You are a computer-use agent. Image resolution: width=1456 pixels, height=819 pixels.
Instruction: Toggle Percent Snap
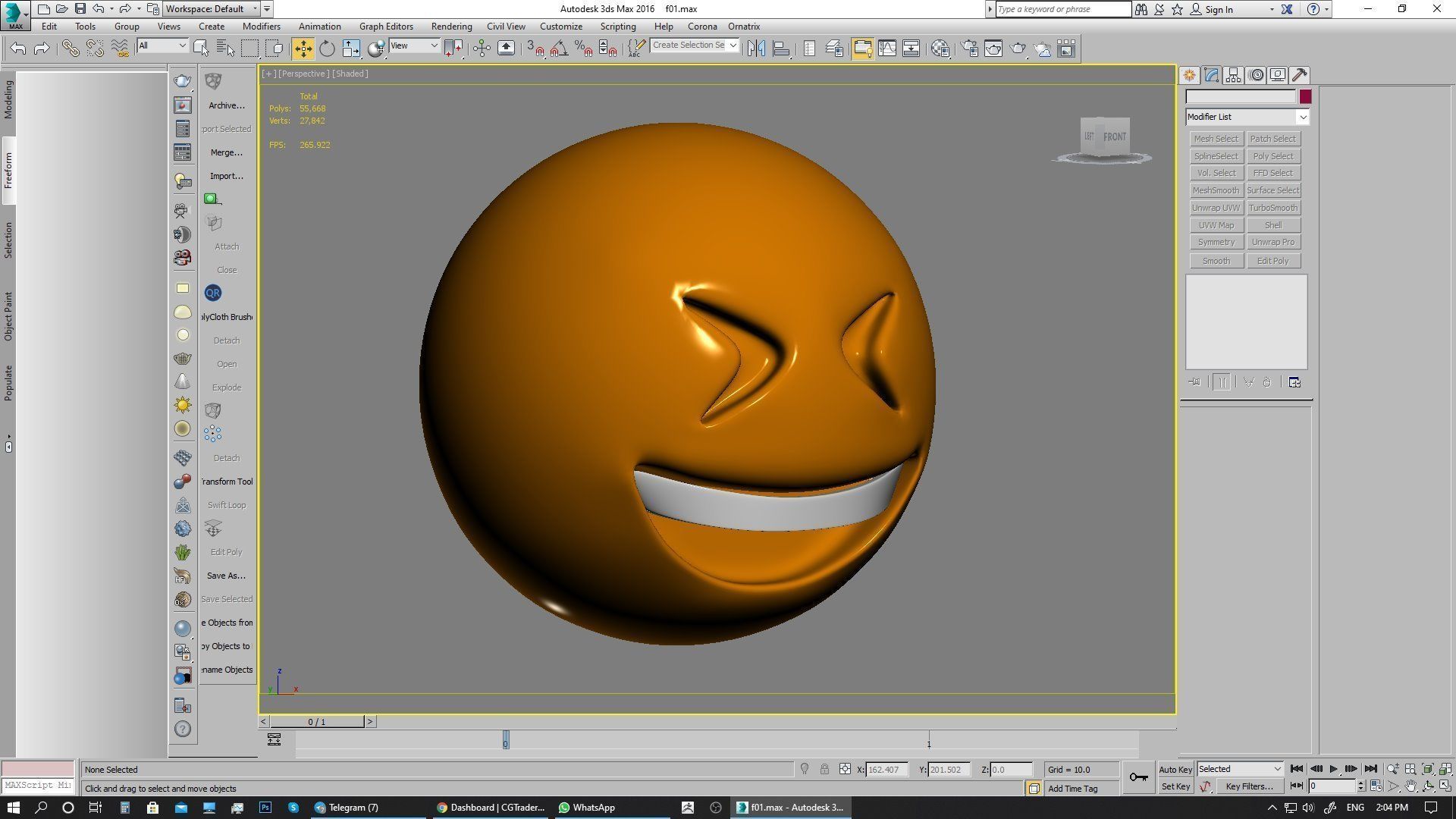(x=584, y=49)
